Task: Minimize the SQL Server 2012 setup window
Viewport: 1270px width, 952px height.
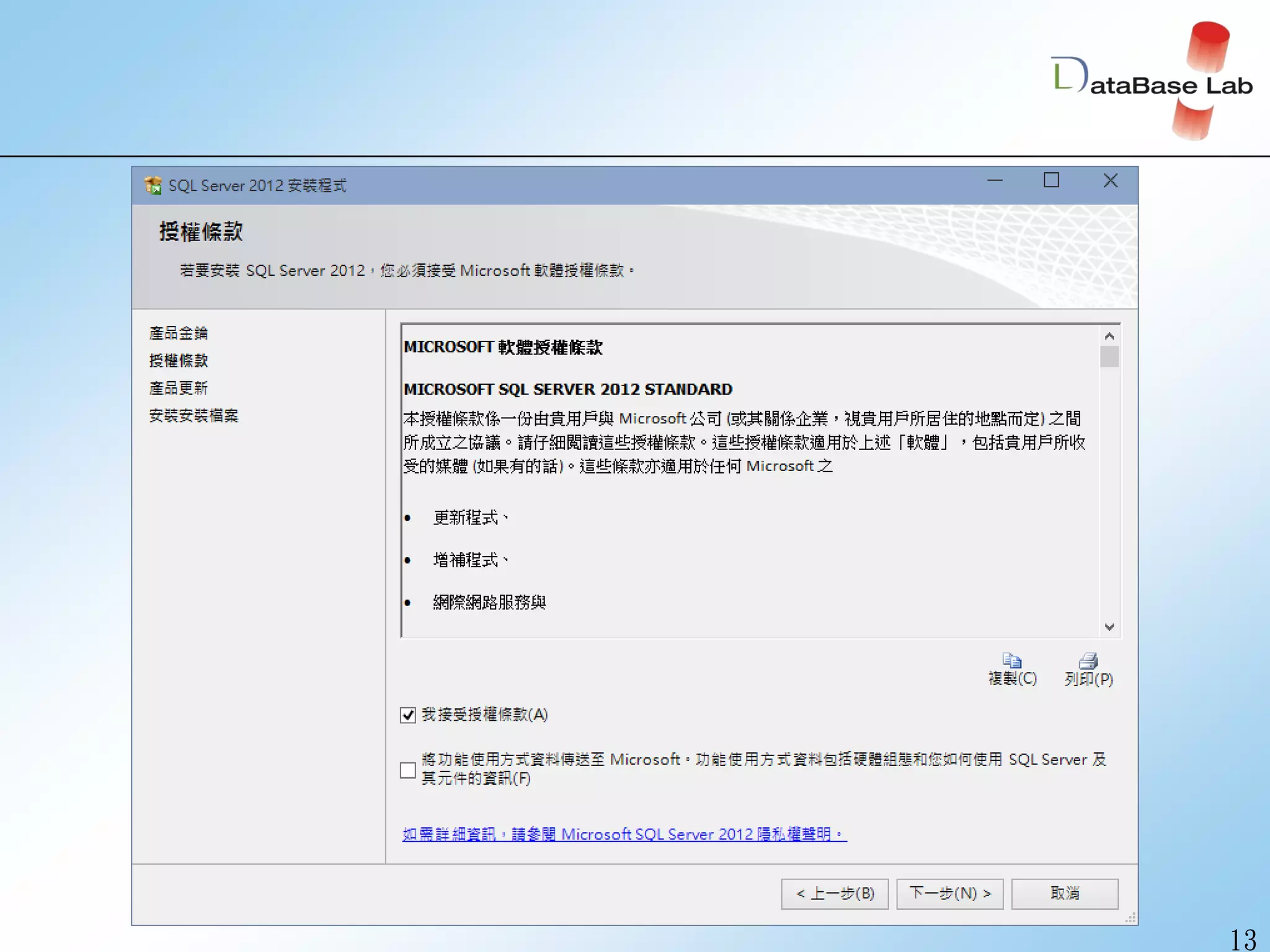Action: (995, 181)
